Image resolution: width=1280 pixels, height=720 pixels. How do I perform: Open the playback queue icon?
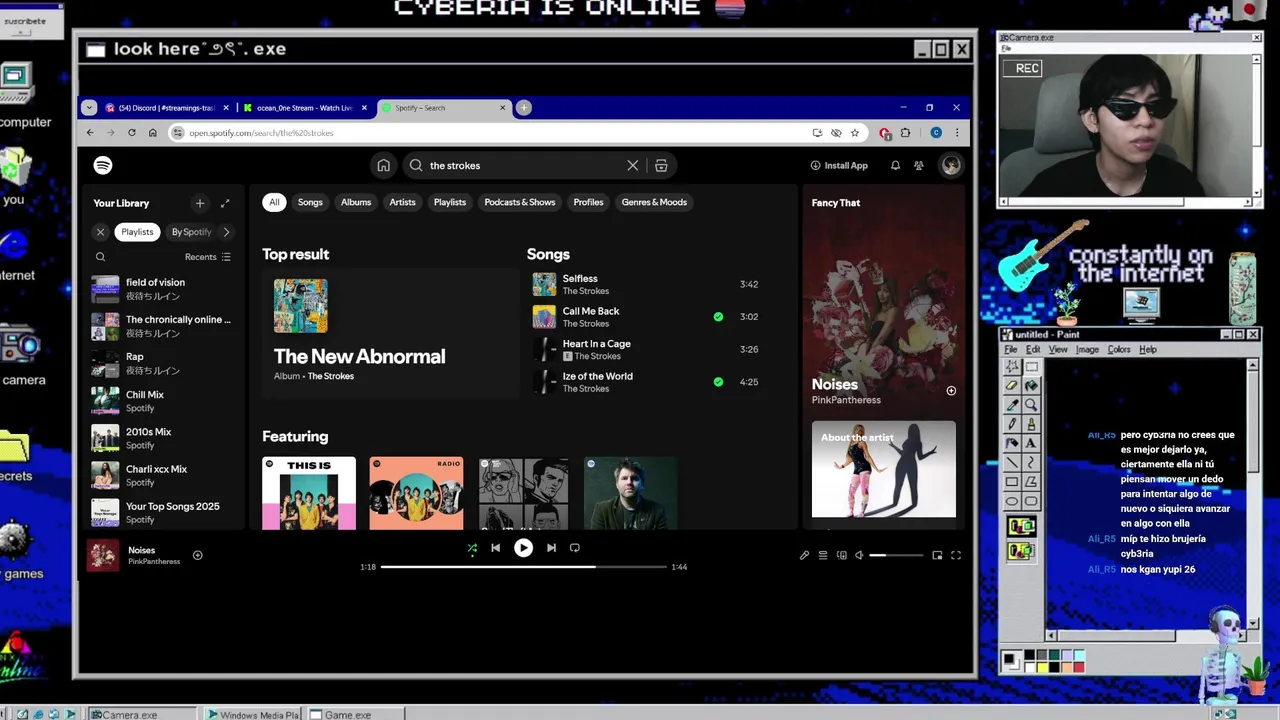tap(823, 555)
